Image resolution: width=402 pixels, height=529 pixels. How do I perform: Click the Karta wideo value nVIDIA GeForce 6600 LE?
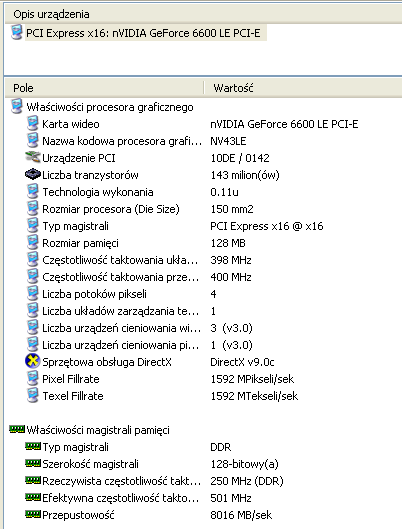point(284,124)
